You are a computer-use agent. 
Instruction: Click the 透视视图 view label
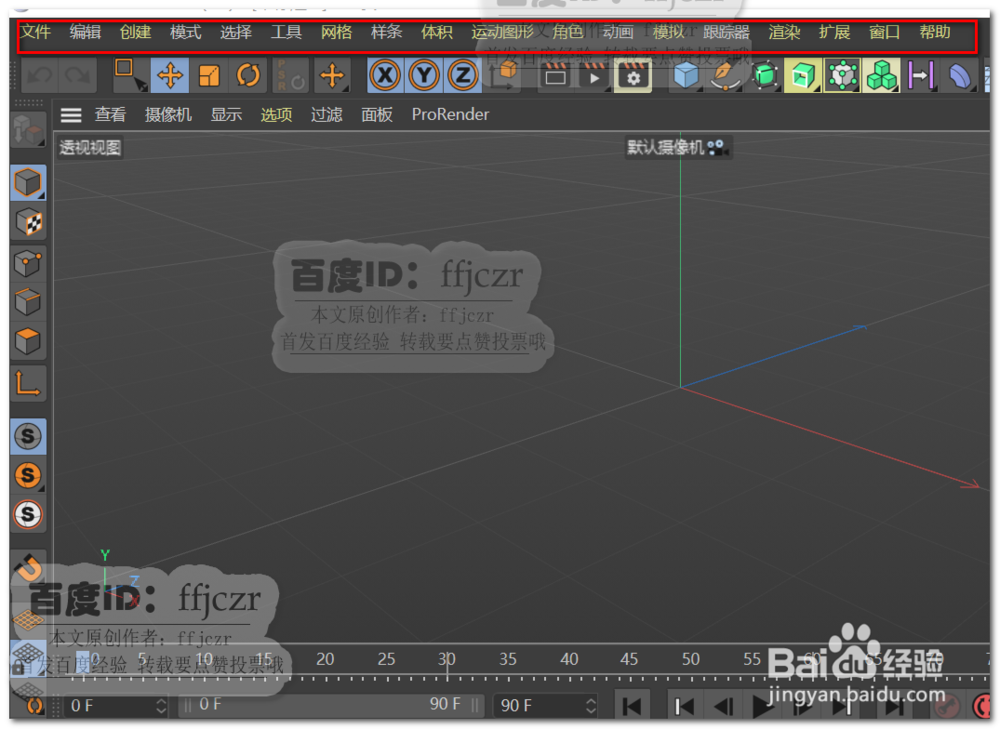[x=90, y=148]
